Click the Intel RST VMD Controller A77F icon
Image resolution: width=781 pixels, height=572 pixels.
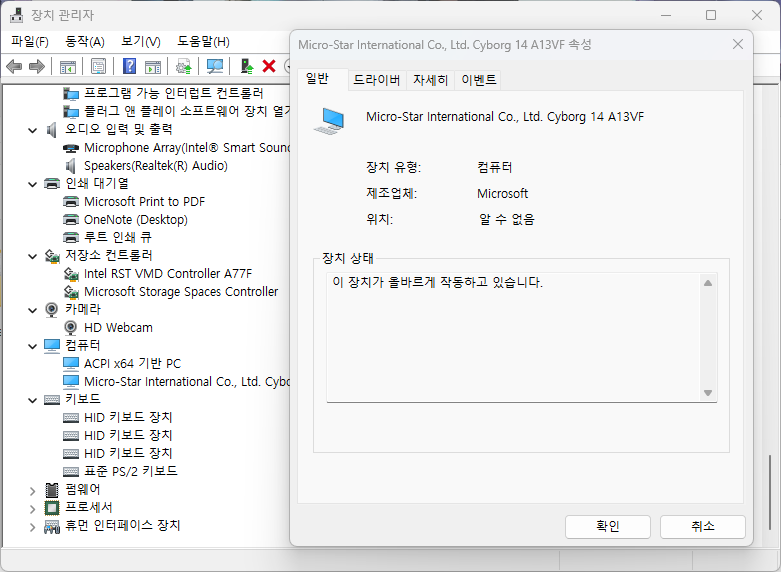(71, 274)
